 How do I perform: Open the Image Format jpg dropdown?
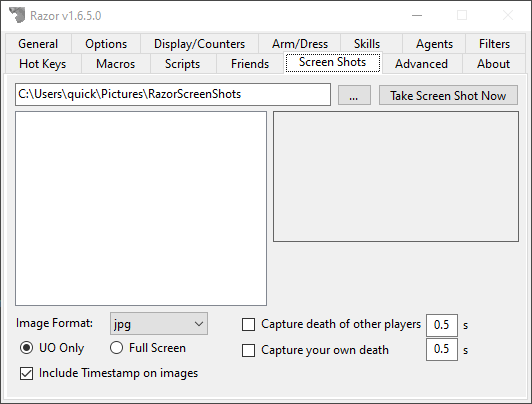159,324
